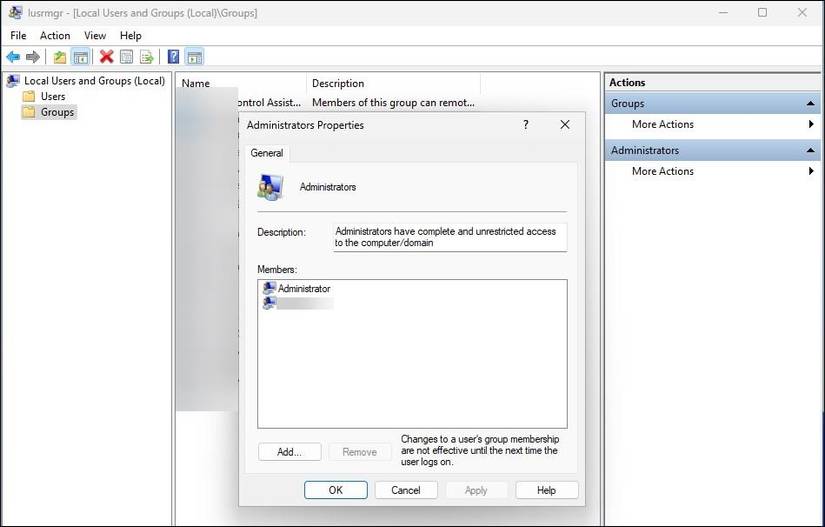
Task: Collapse the Groups section in Actions pane
Action: (x=810, y=104)
